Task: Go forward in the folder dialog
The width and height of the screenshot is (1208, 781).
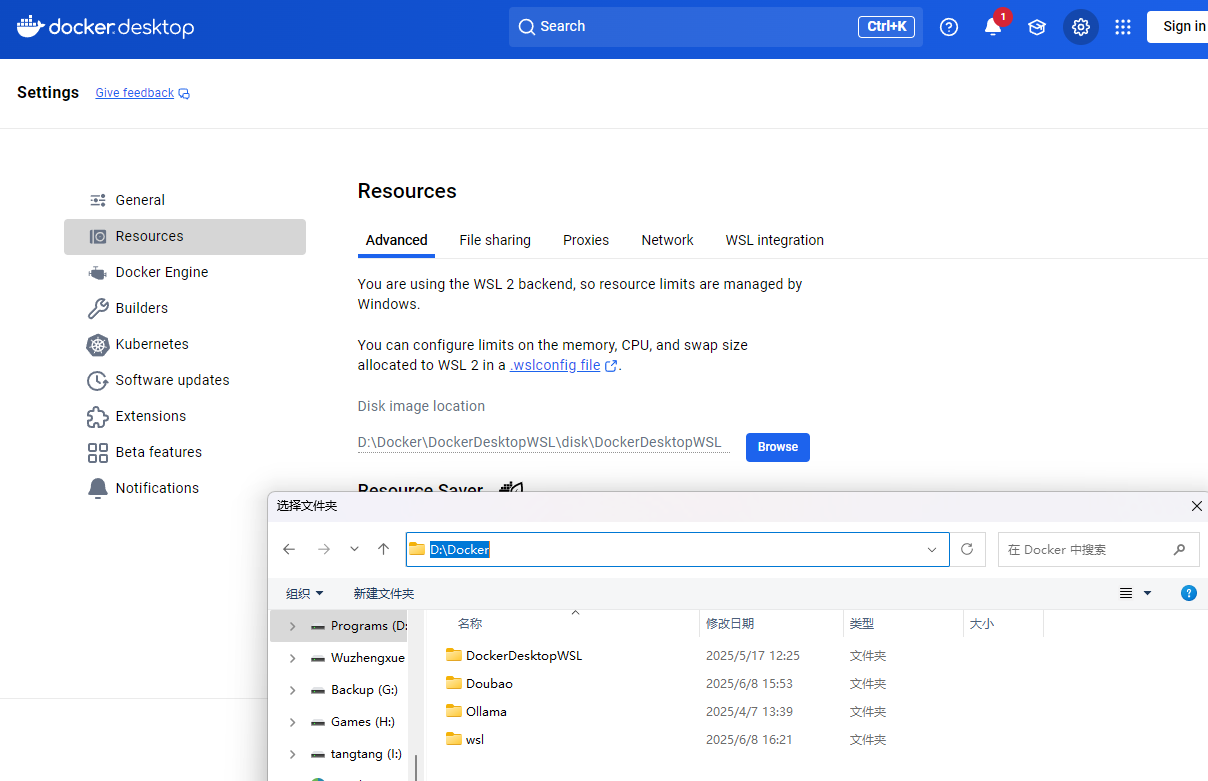Action: coord(323,549)
